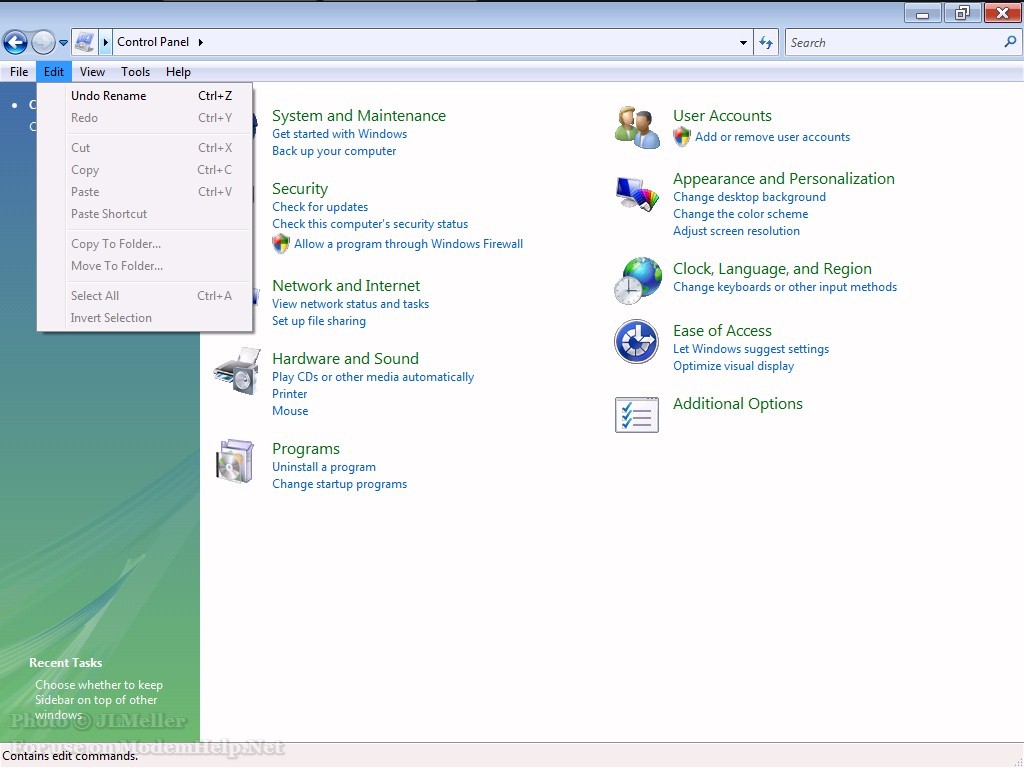The image size is (1024, 768).
Task: Click the Back navigation arrow button
Action: [15, 42]
